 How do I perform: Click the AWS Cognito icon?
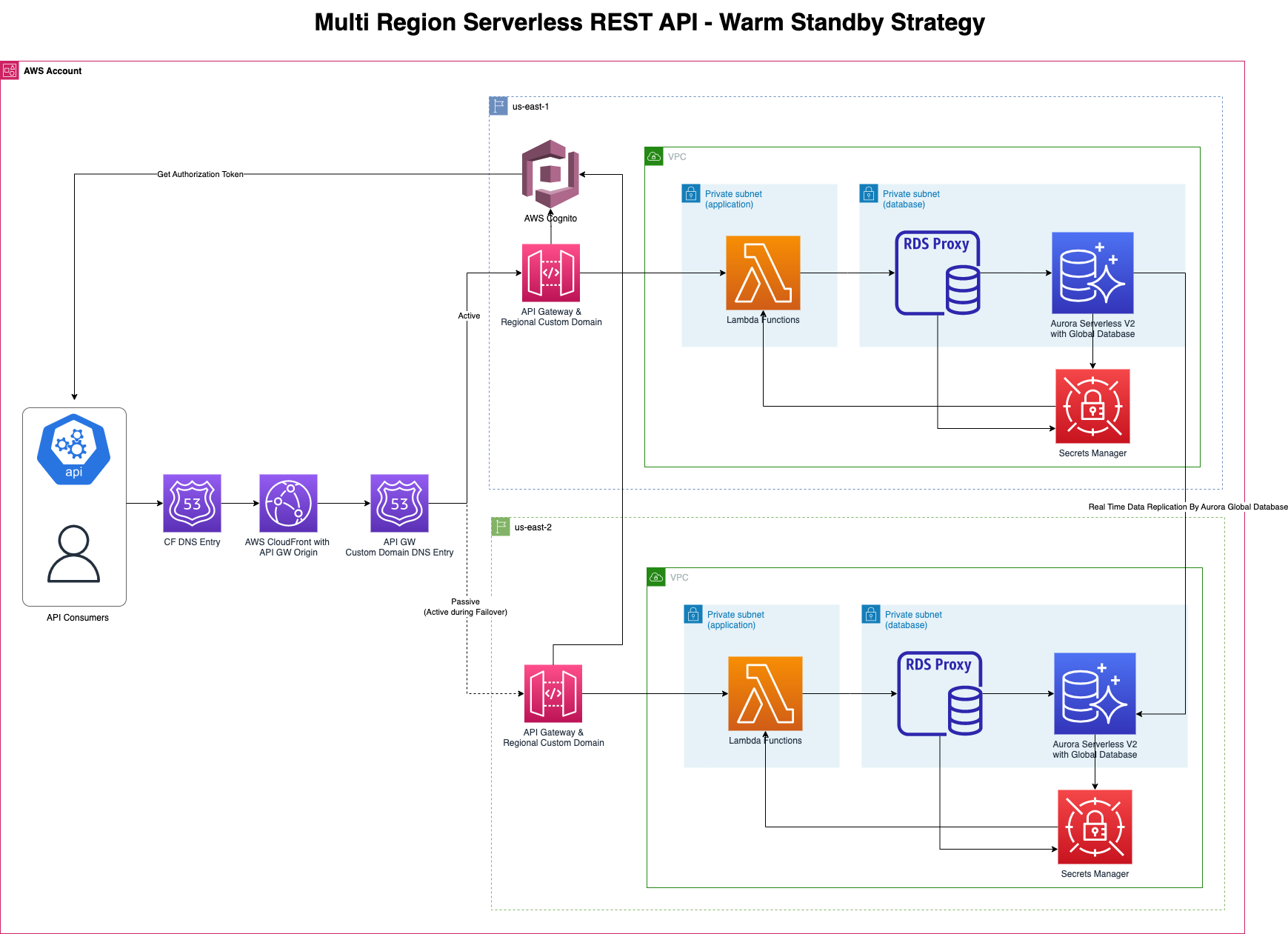coord(550,174)
